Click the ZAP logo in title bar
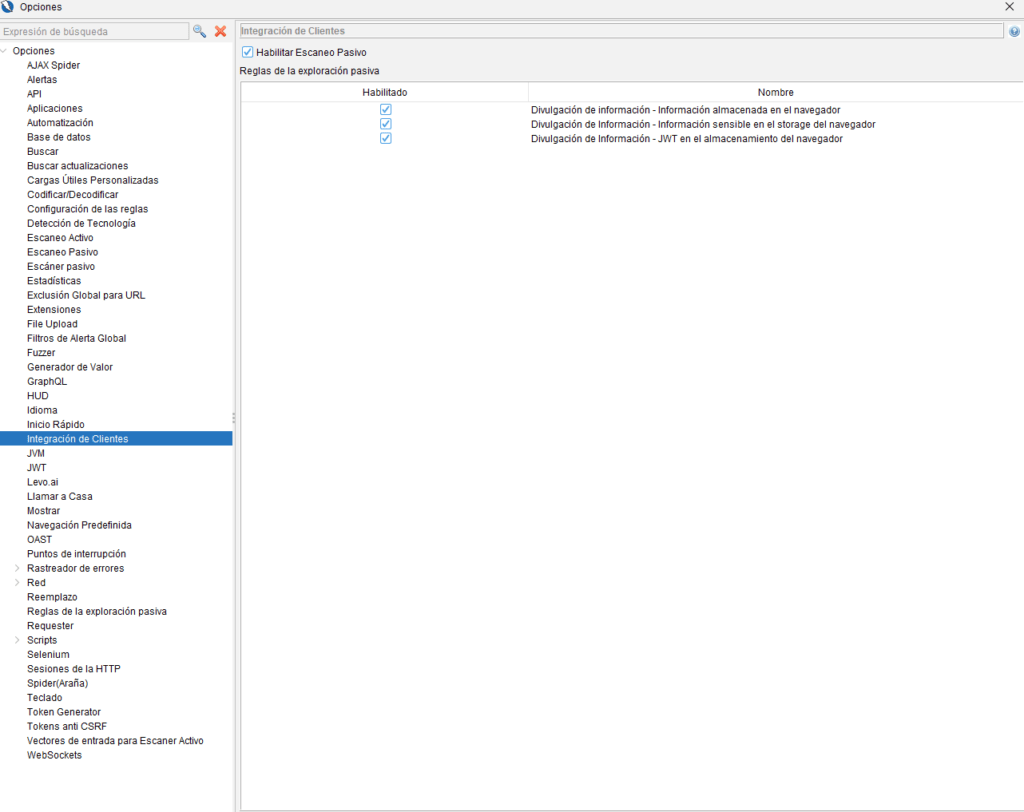1024x812 pixels. (9, 7)
